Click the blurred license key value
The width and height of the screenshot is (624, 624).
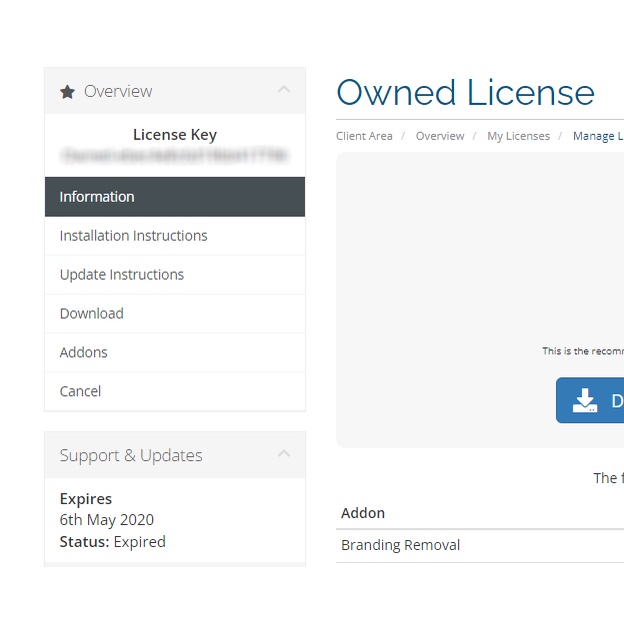pyautogui.click(x=174, y=156)
